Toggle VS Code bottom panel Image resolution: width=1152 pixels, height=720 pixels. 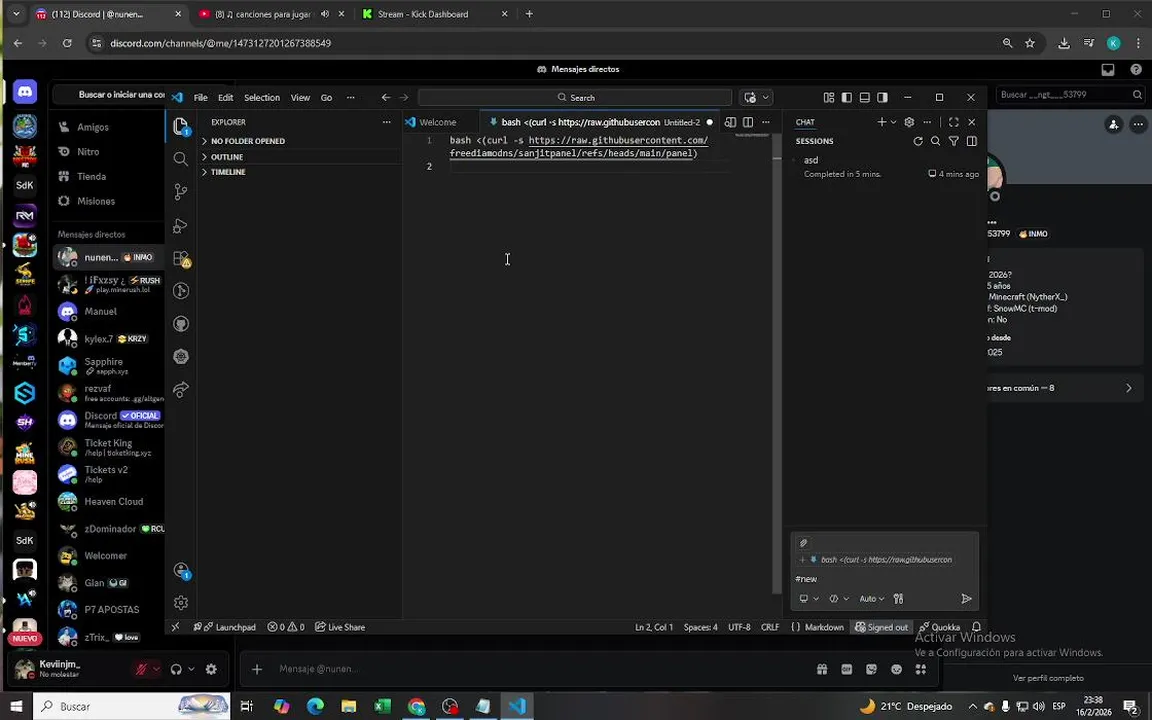coord(865,97)
